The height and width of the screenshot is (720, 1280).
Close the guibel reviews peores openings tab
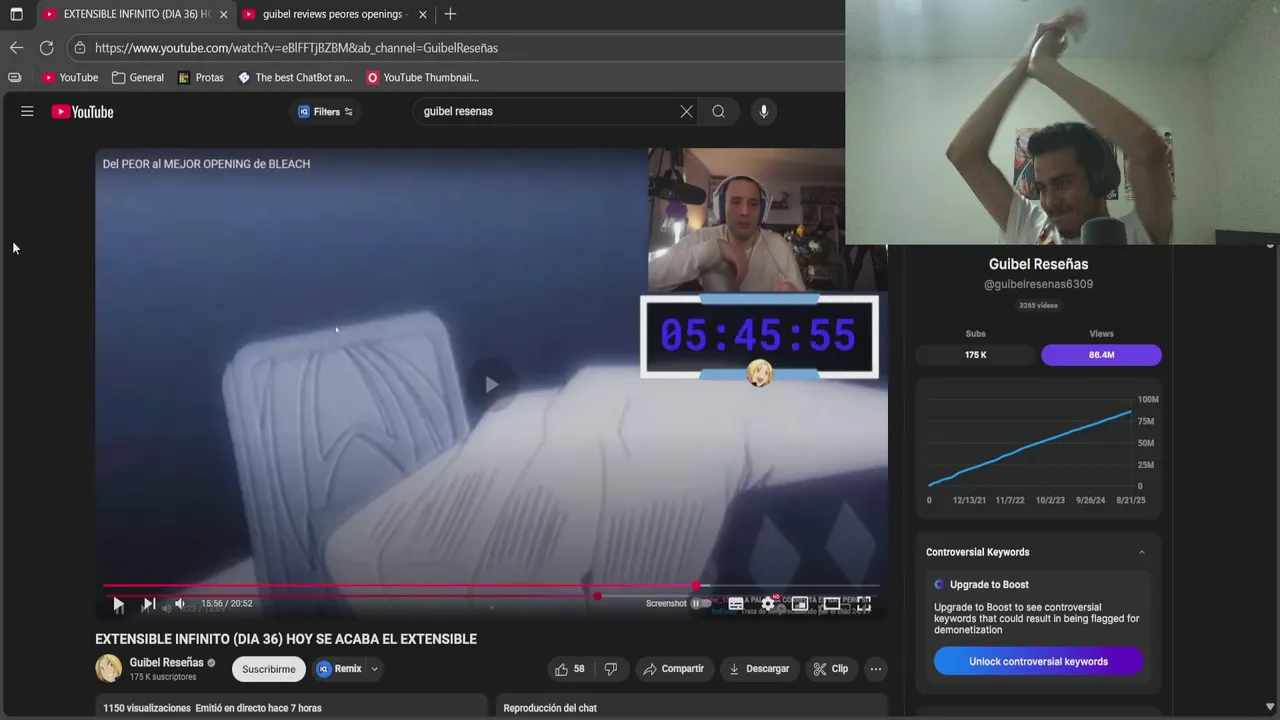pyautogui.click(x=423, y=14)
